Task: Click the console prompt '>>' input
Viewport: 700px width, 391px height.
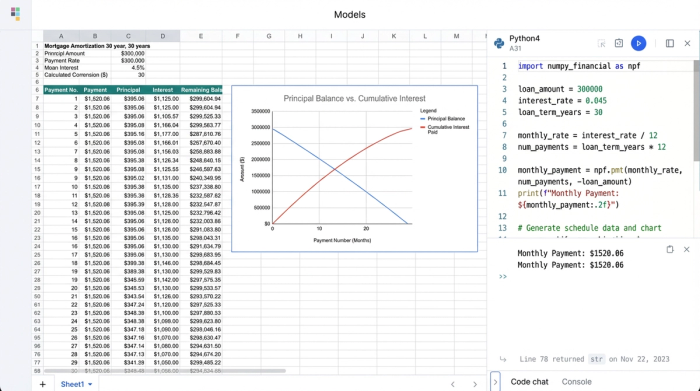Action: click(503, 277)
